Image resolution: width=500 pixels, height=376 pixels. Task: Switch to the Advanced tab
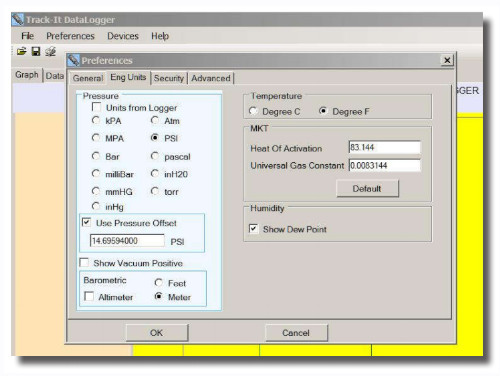pos(211,78)
